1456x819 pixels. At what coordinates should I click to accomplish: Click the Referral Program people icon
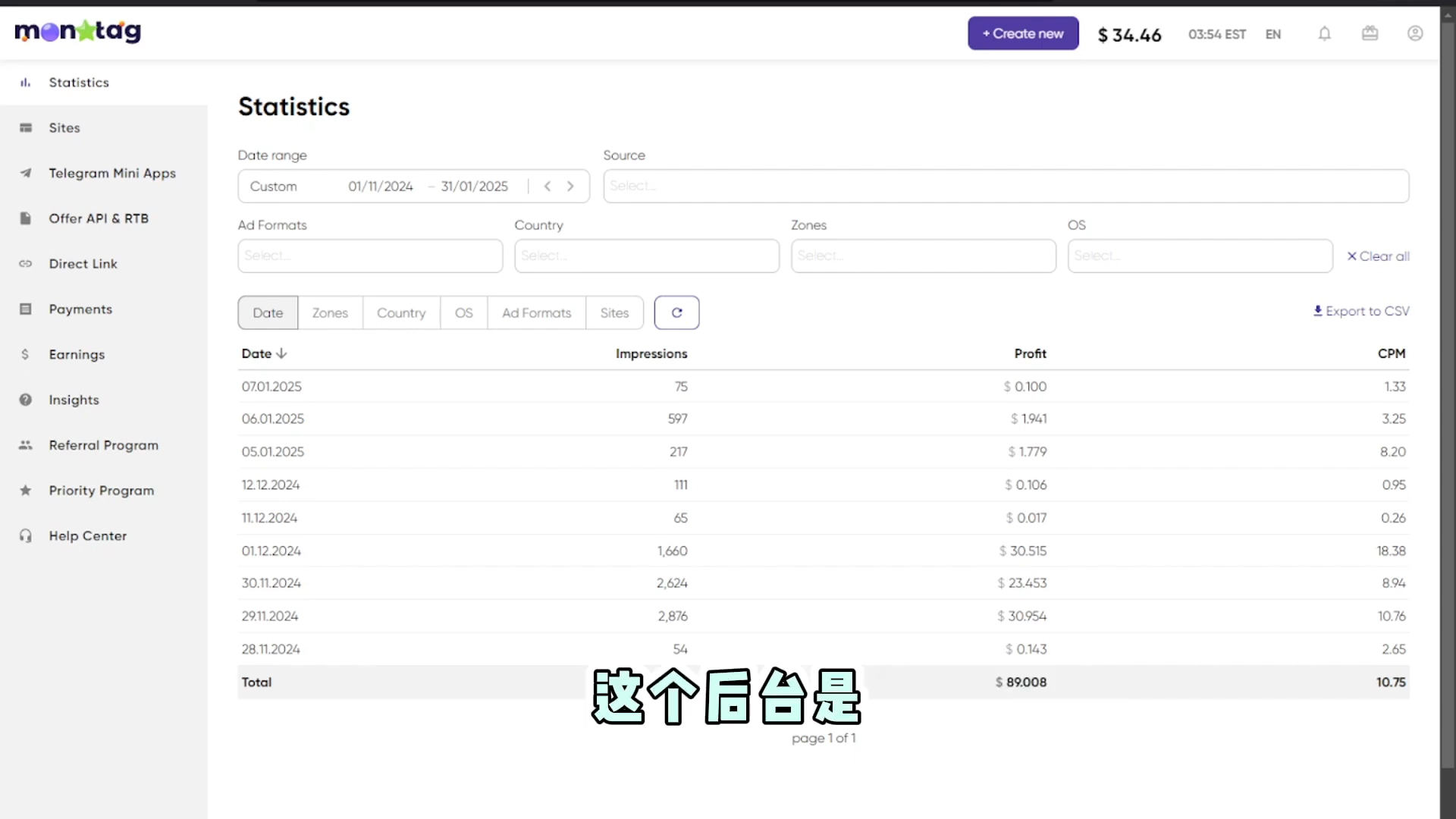point(26,445)
